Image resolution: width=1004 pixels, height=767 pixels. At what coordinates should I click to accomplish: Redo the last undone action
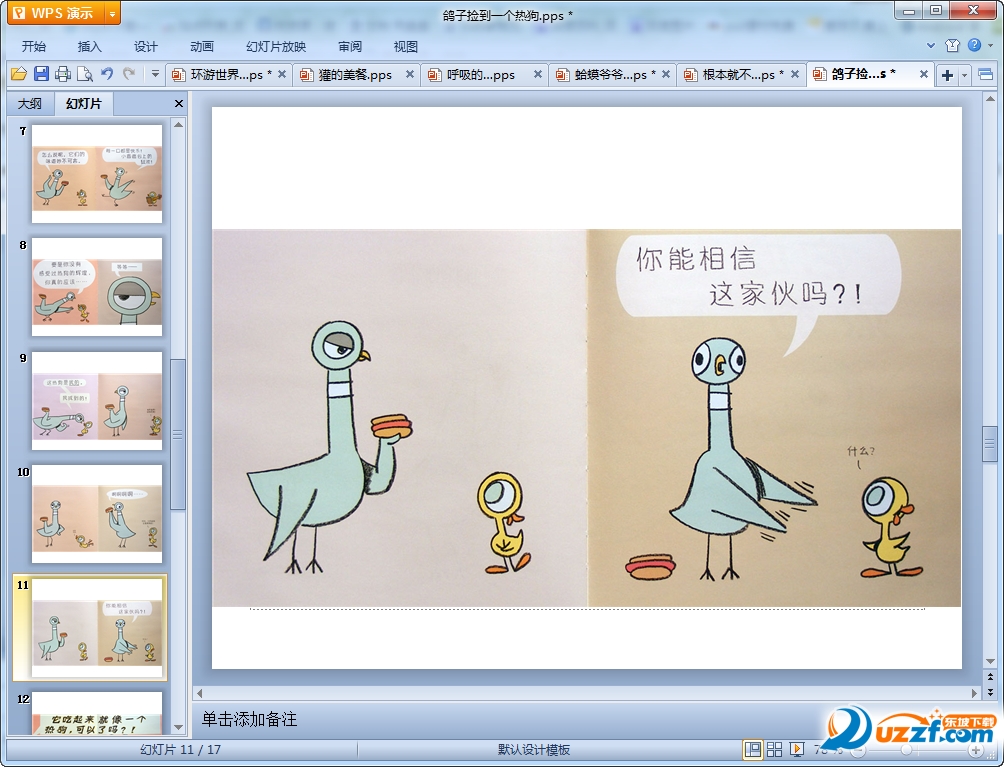pyautogui.click(x=129, y=74)
